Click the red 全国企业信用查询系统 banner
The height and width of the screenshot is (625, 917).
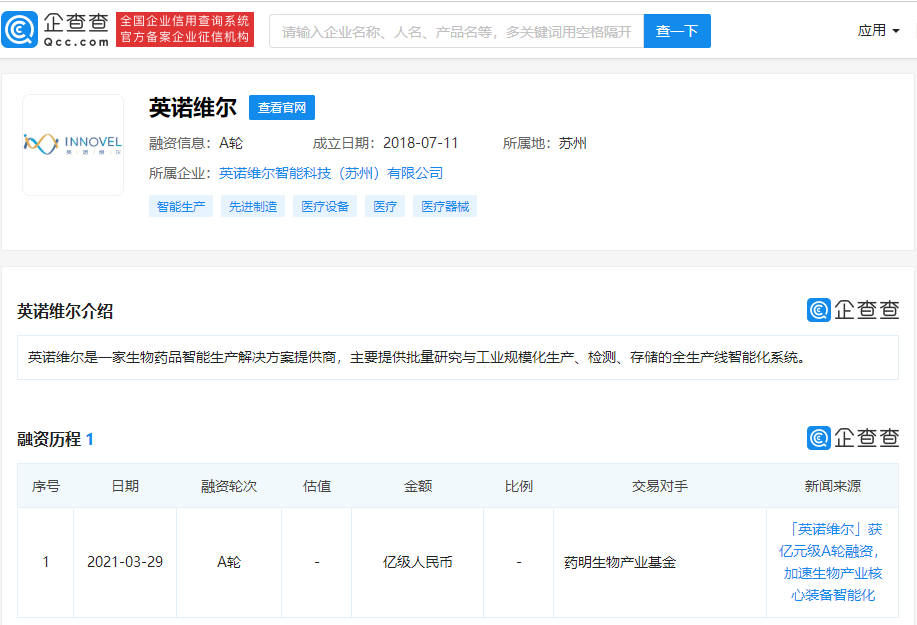coord(185,29)
